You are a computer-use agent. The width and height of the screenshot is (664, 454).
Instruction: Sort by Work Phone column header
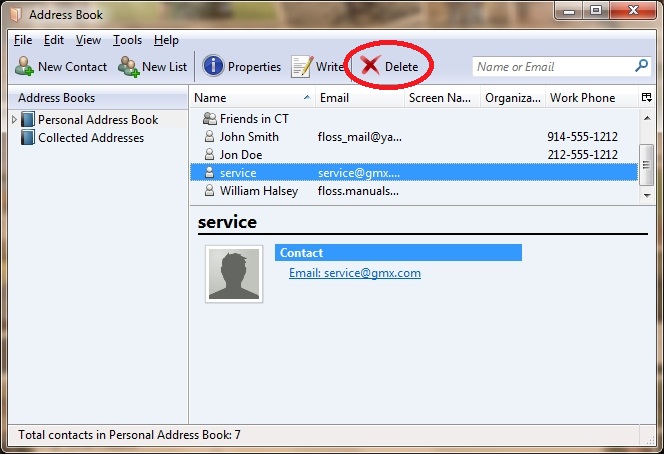pos(592,98)
